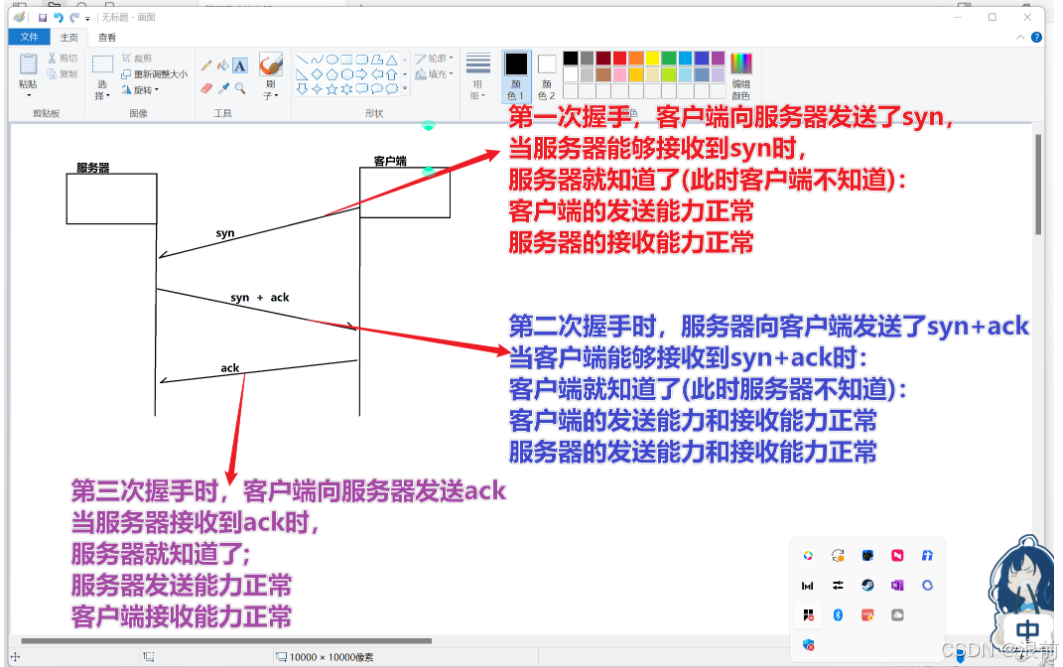Select the Pentagon shape
Screen dimensions: 1063x667
point(332,74)
